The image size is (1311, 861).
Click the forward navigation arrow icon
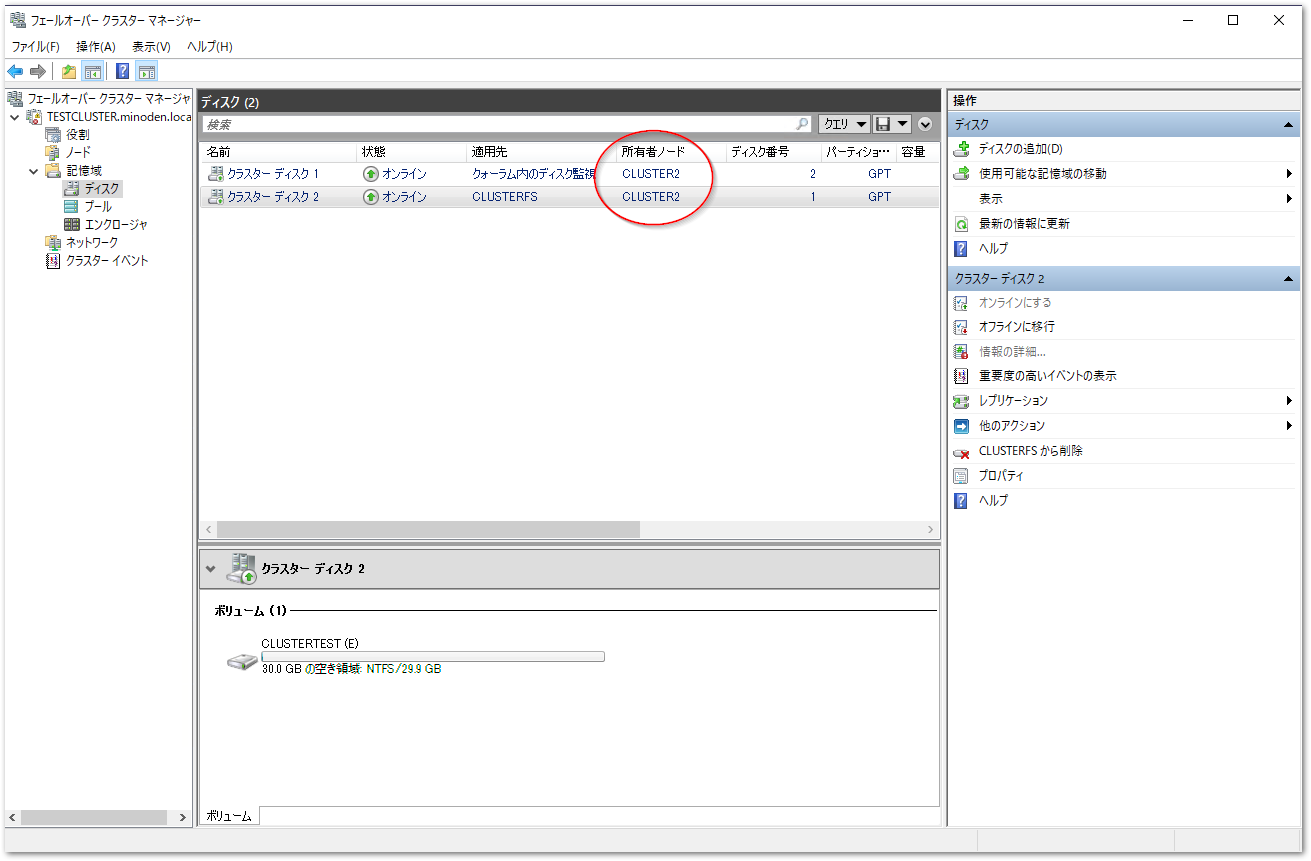coord(39,71)
